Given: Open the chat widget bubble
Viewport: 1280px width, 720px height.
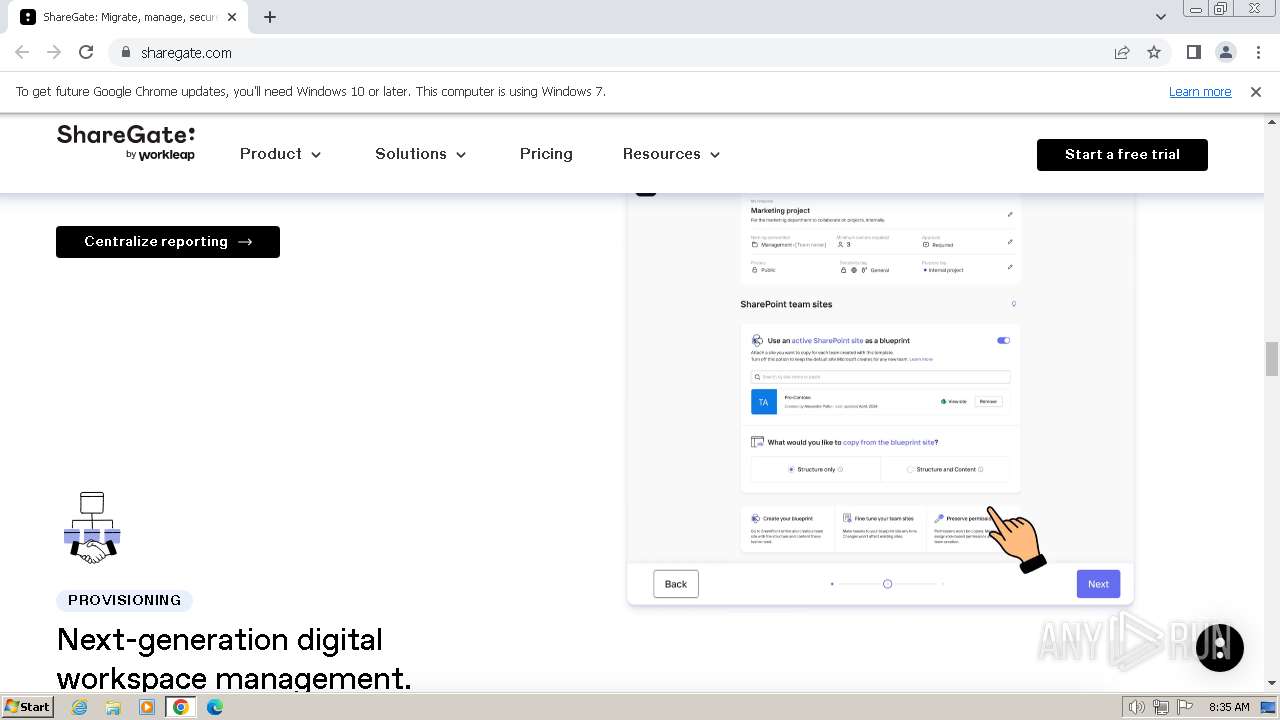Looking at the screenshot, I should (x=1220, y=647).
